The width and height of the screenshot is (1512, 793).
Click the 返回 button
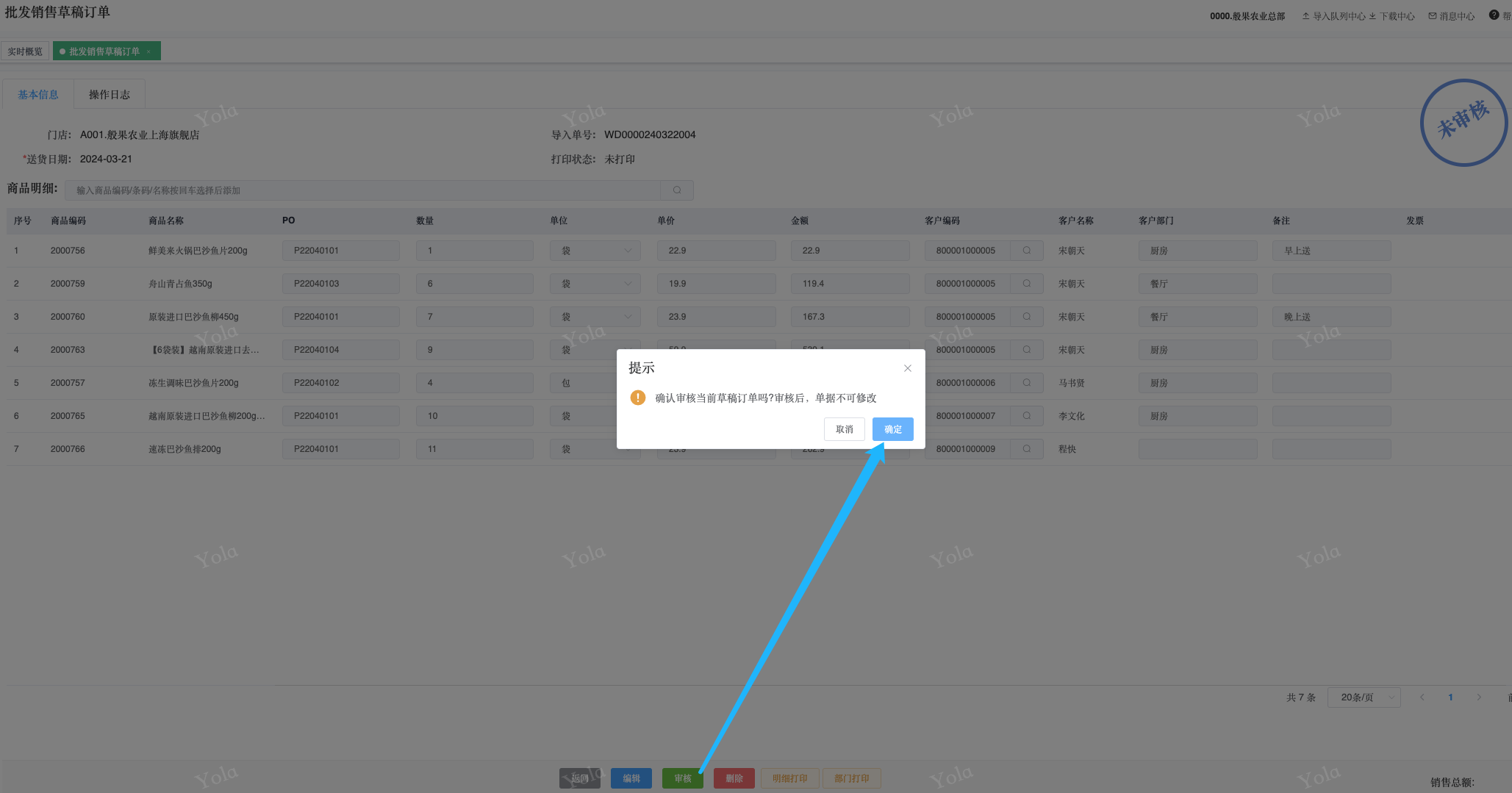[x=580, y=778]
